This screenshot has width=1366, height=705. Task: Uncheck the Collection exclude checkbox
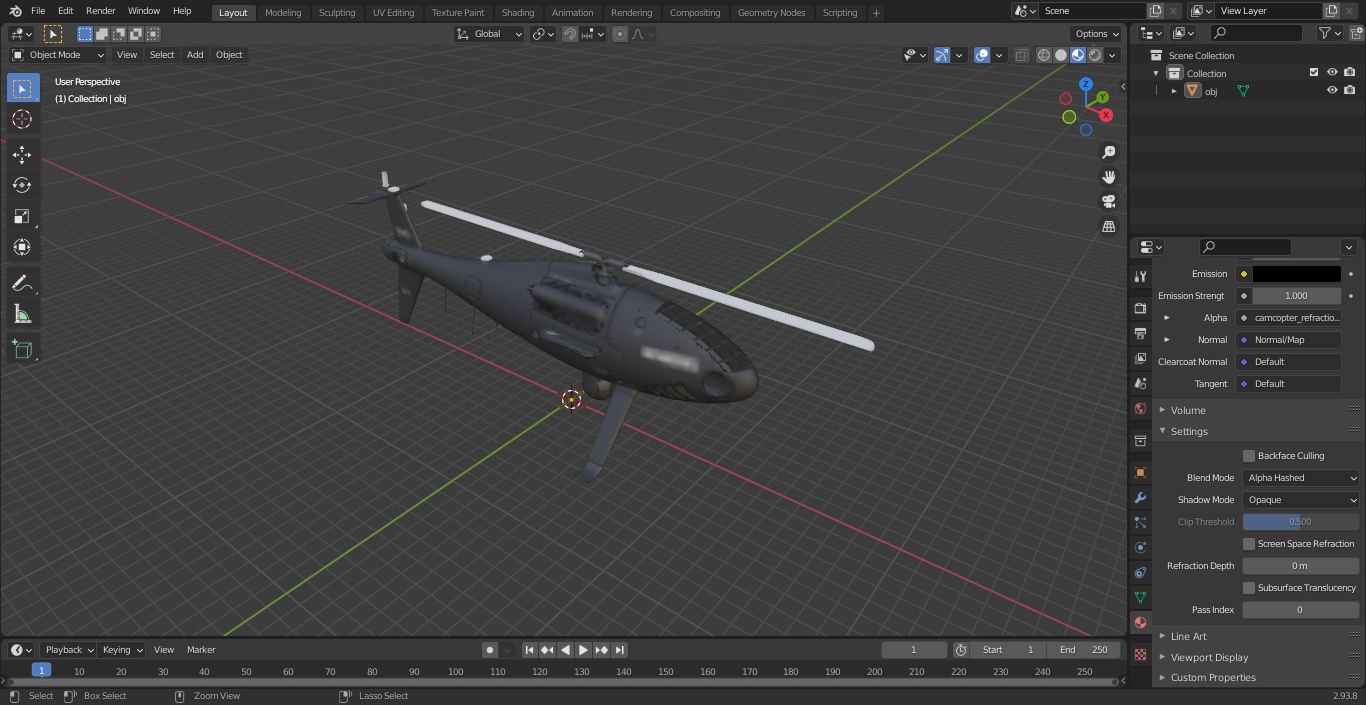1314,73
